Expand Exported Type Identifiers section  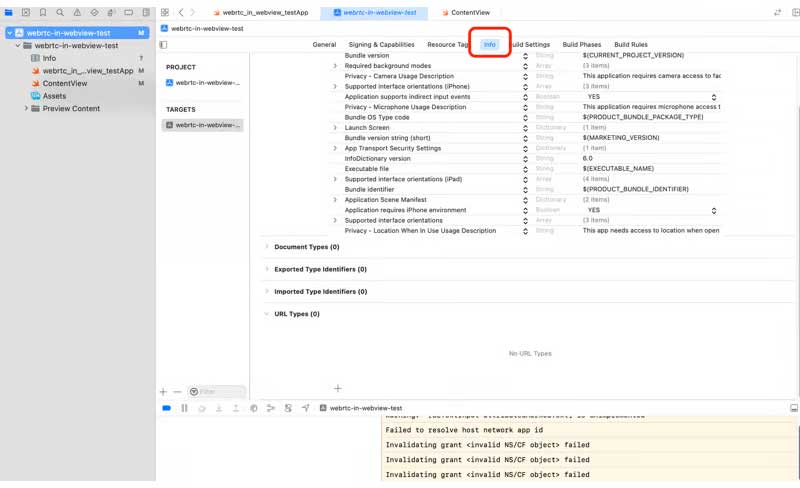pos(266,269)
